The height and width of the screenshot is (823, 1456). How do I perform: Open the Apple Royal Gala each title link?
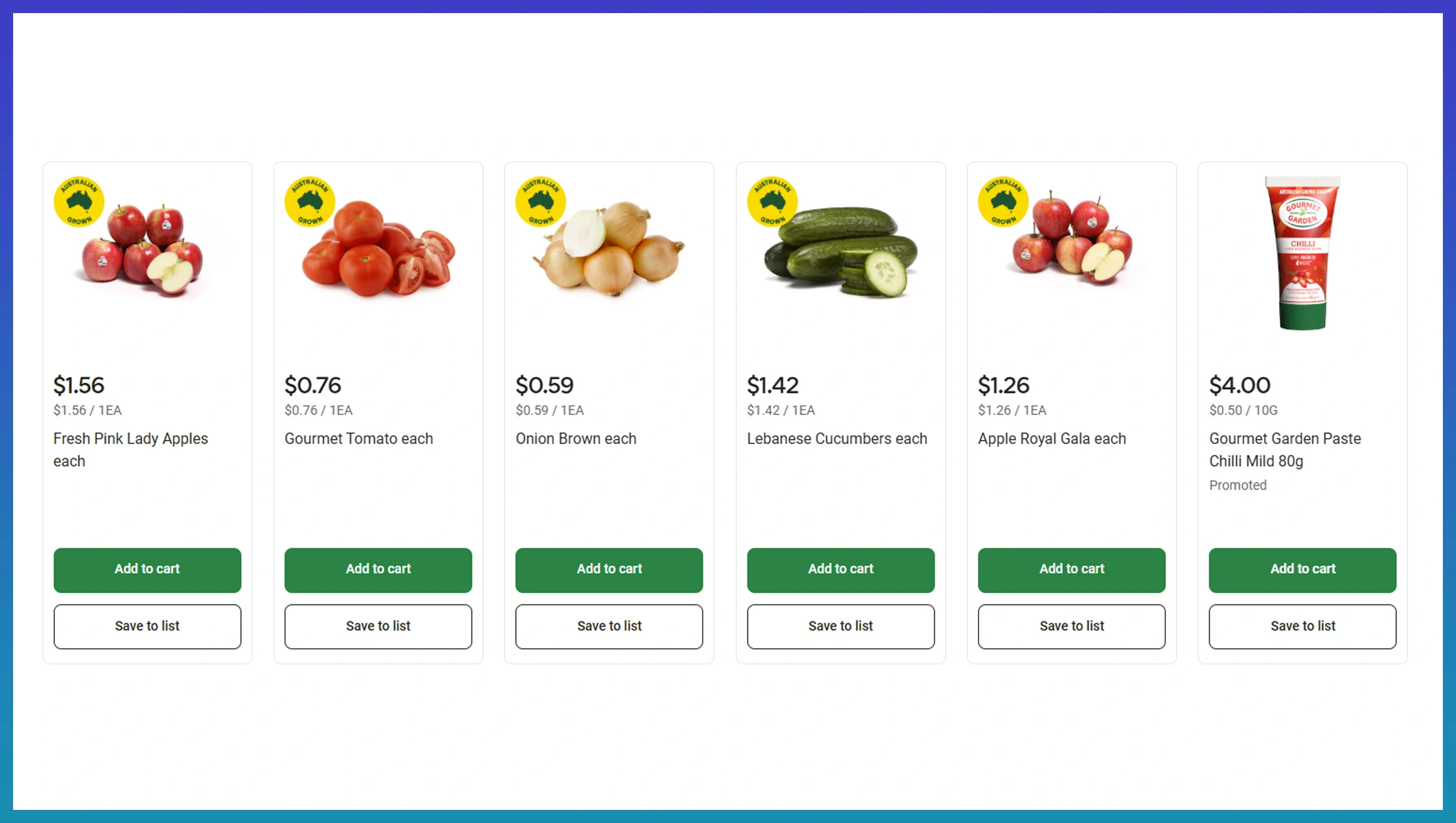[x=1052, y=439]
